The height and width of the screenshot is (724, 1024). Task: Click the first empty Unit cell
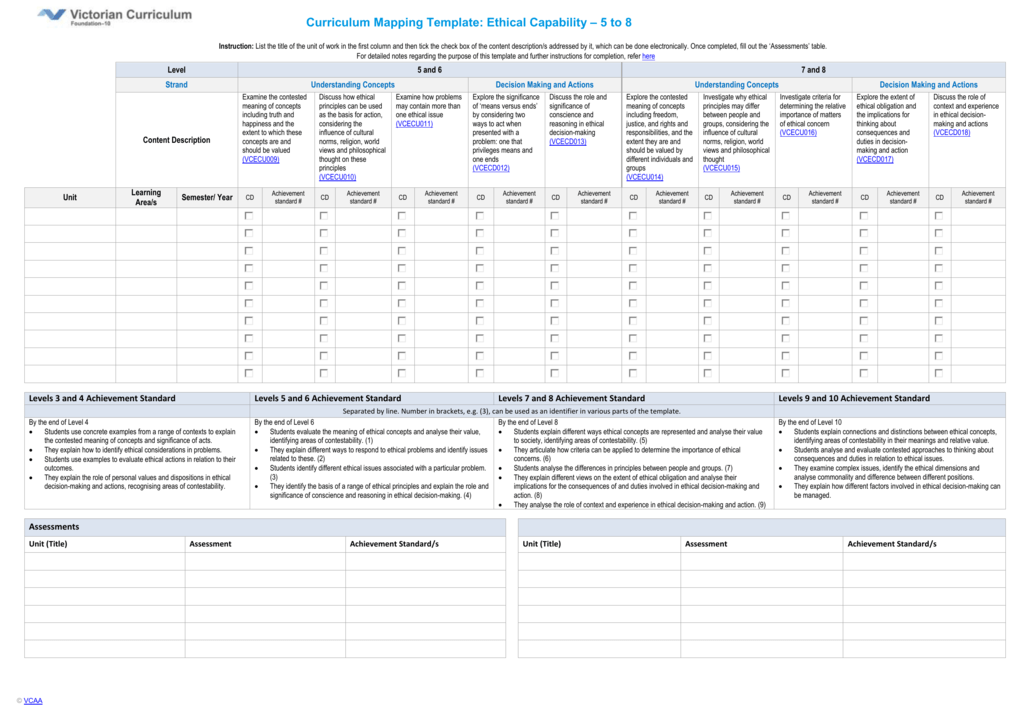tap(70, 216)
